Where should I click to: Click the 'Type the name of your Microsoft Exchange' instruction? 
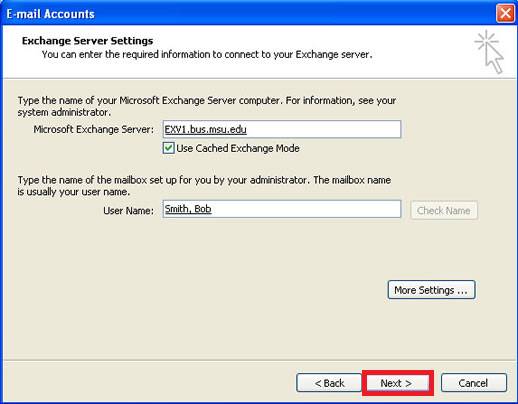207,106
